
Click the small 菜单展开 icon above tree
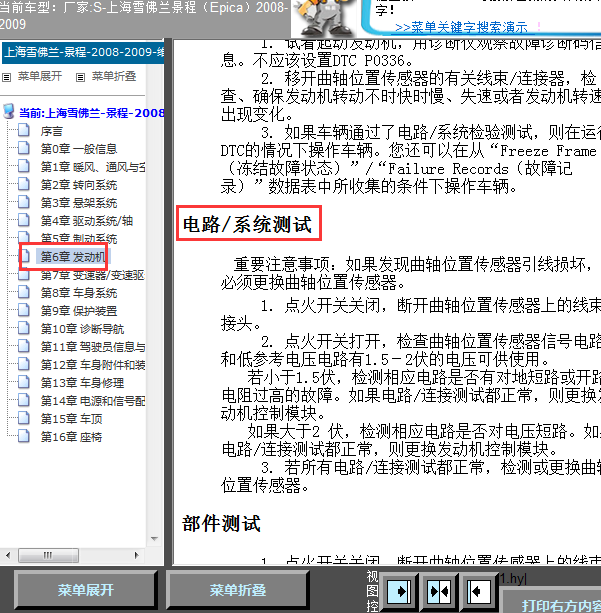[x=8, y=76]
